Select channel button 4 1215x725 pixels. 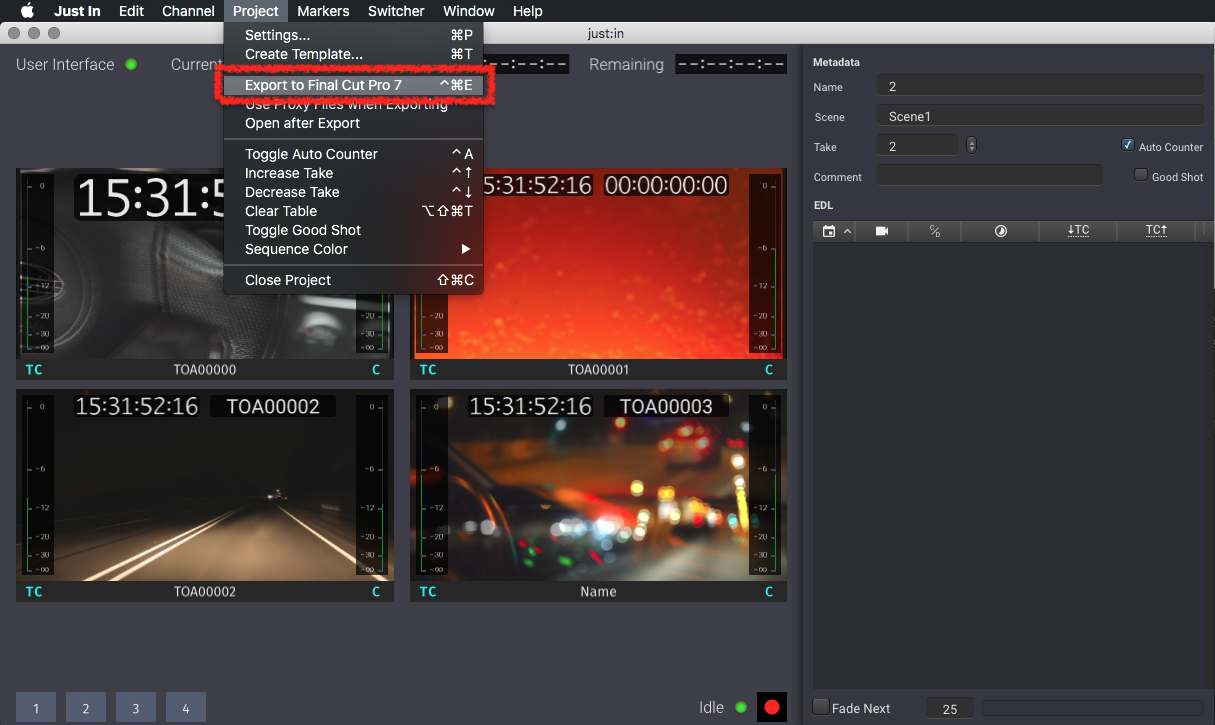[186, 707]
